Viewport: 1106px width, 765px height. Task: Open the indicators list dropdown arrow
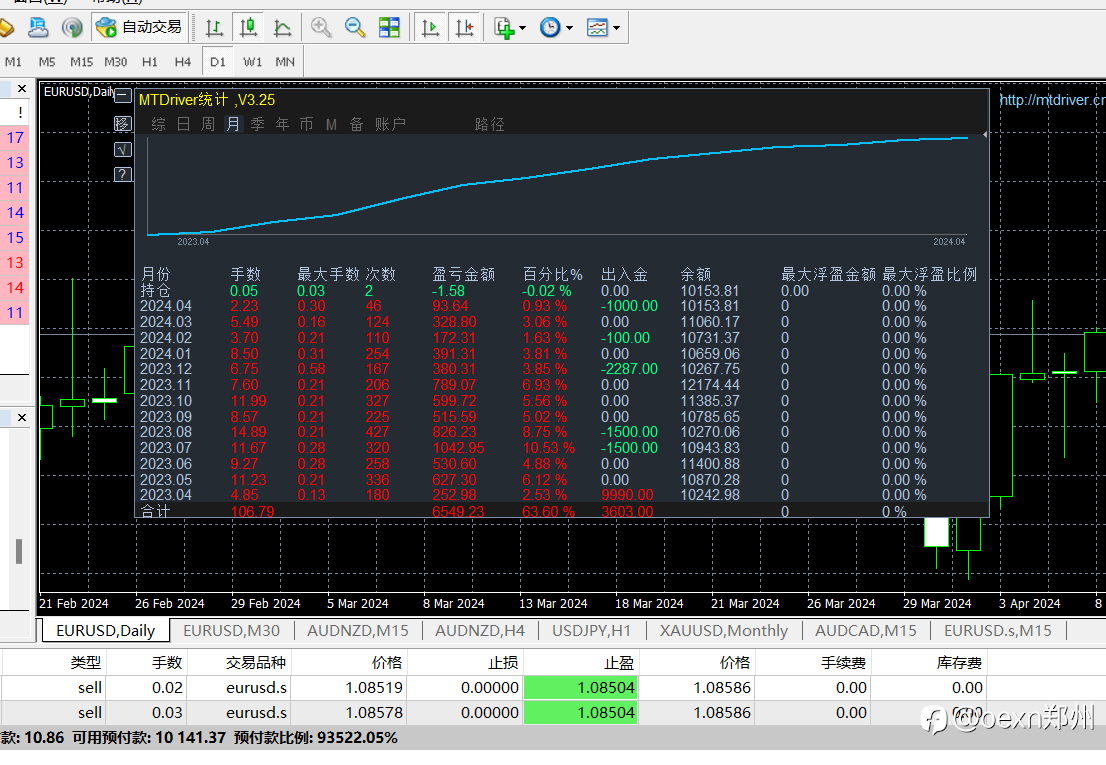523,28
